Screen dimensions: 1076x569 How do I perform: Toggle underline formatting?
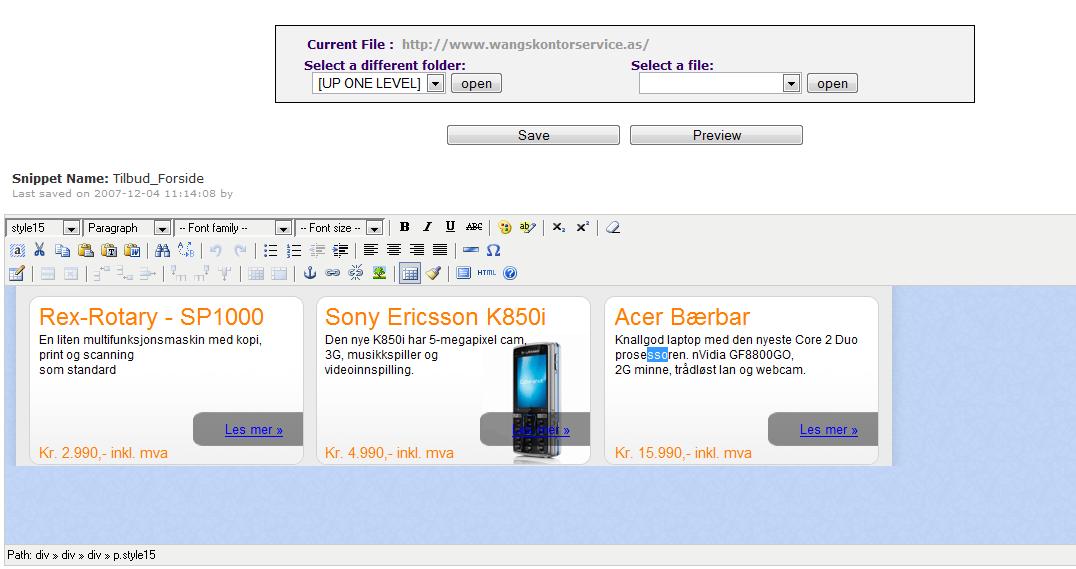(450, 227)
